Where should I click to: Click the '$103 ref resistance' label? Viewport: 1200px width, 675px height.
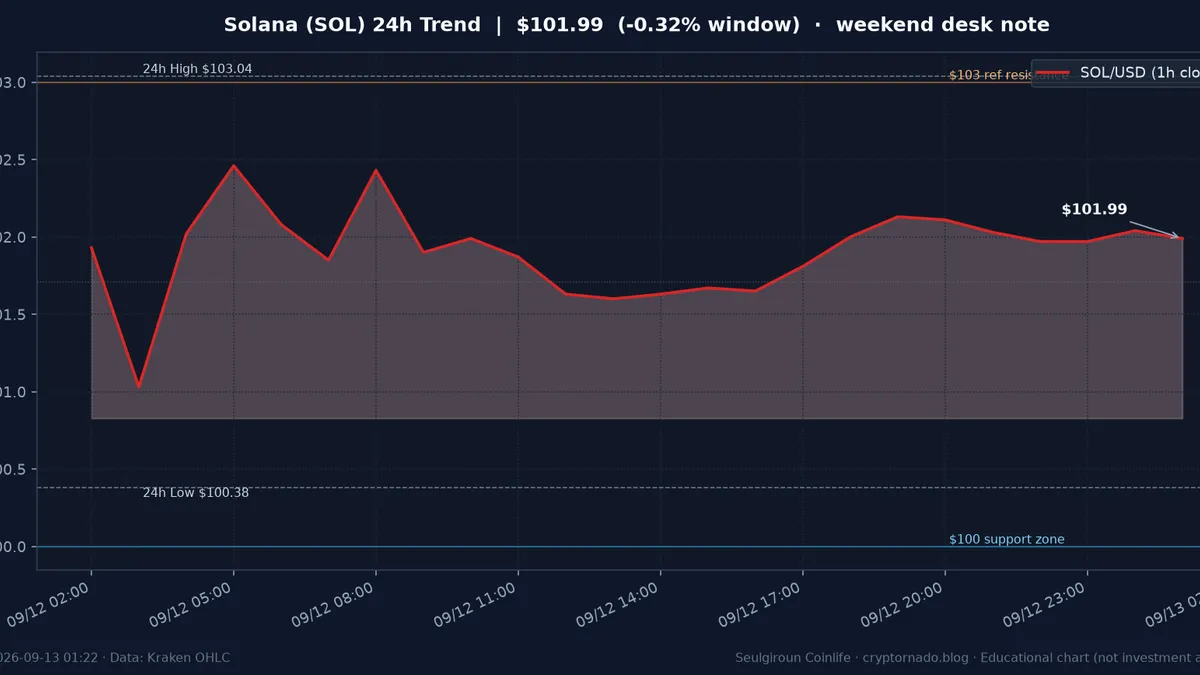click(1008, 75)
